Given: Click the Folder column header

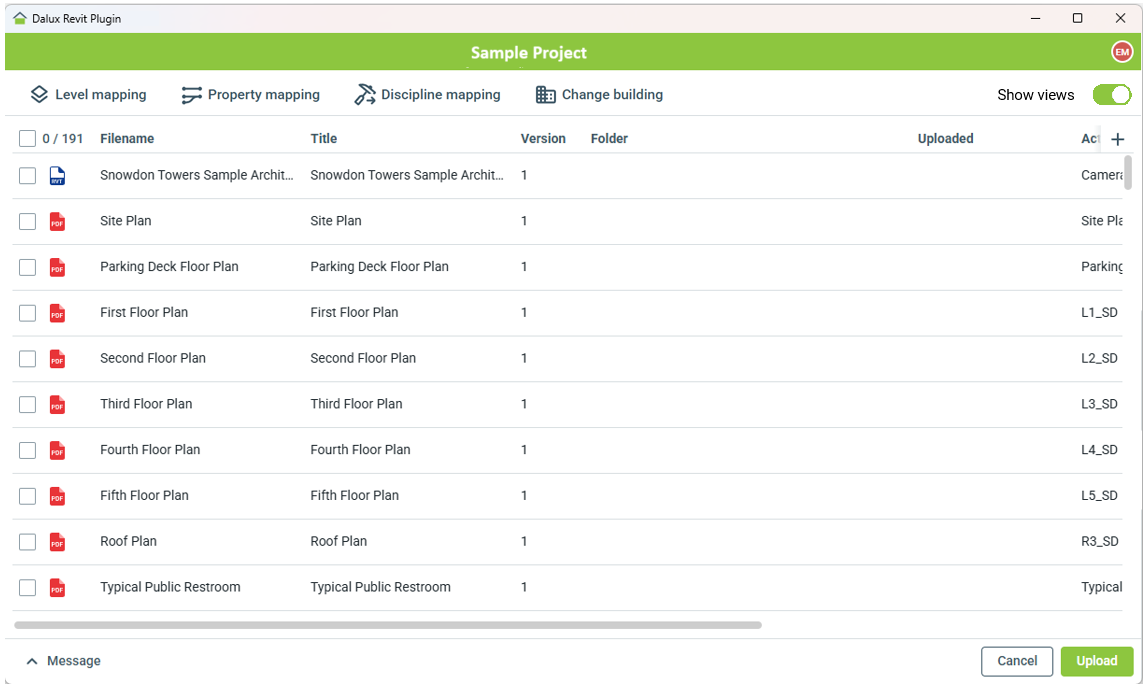Looking at the screenshot, I should click(x=610, y=139).
